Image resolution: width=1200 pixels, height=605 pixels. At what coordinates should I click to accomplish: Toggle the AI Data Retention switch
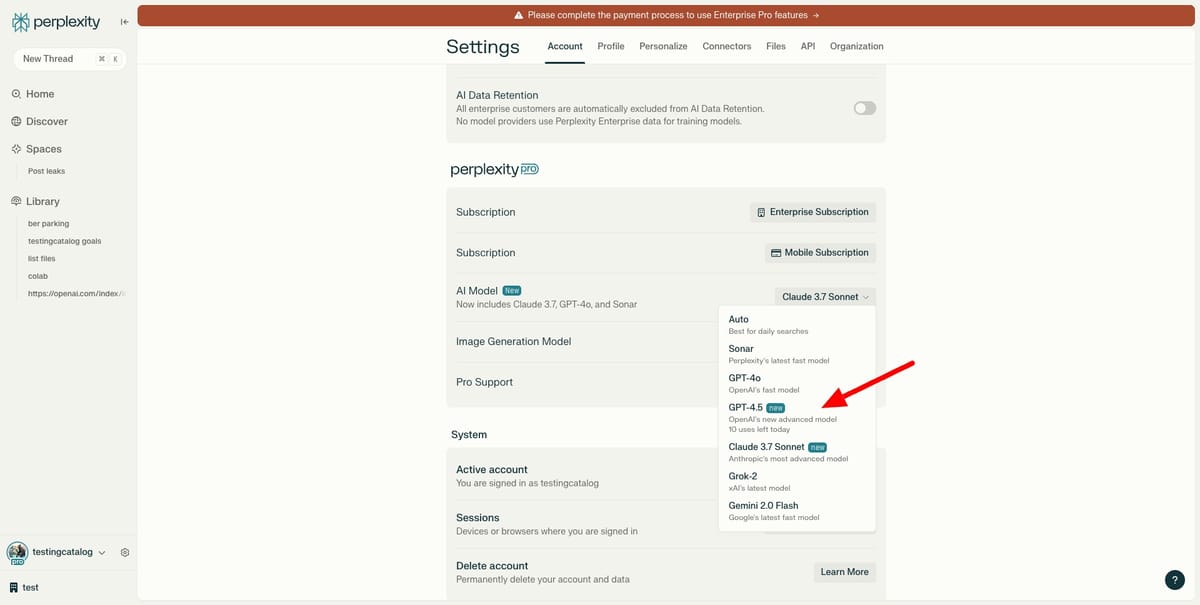click(x=863, y=107)
